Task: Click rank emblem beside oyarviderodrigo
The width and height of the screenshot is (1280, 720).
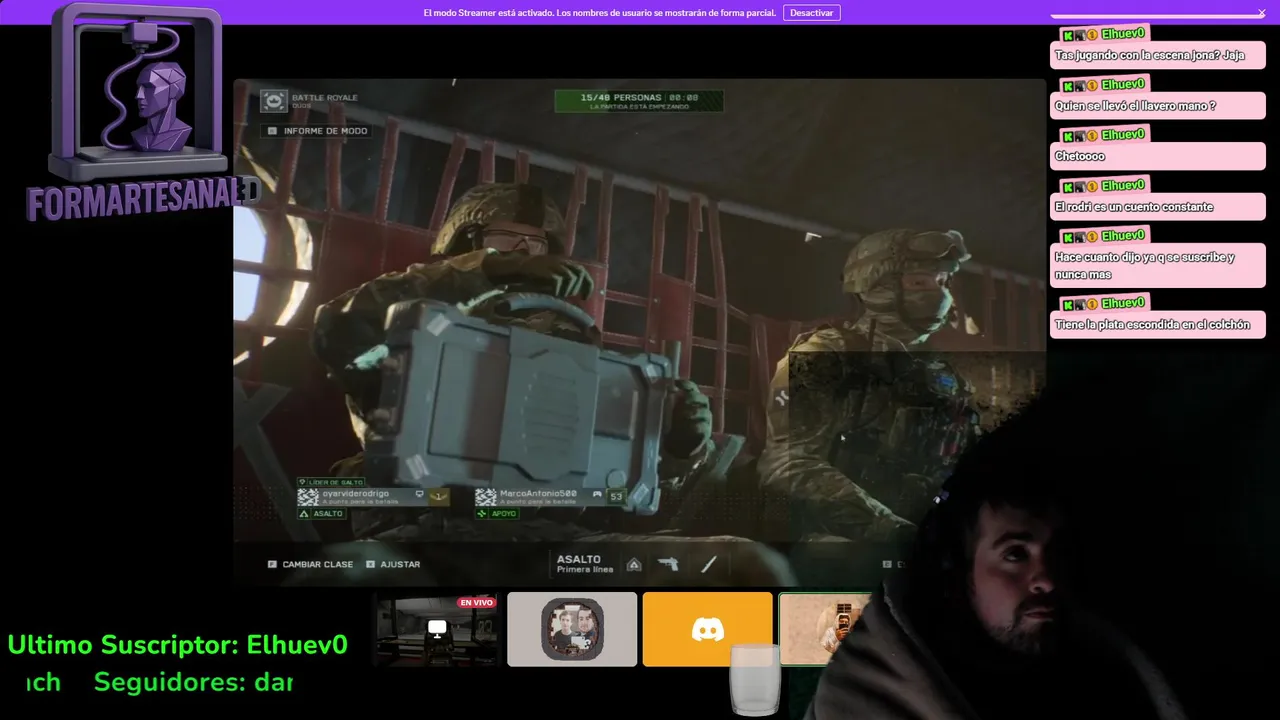Action: pyautogui.click(x=438, y=496)
